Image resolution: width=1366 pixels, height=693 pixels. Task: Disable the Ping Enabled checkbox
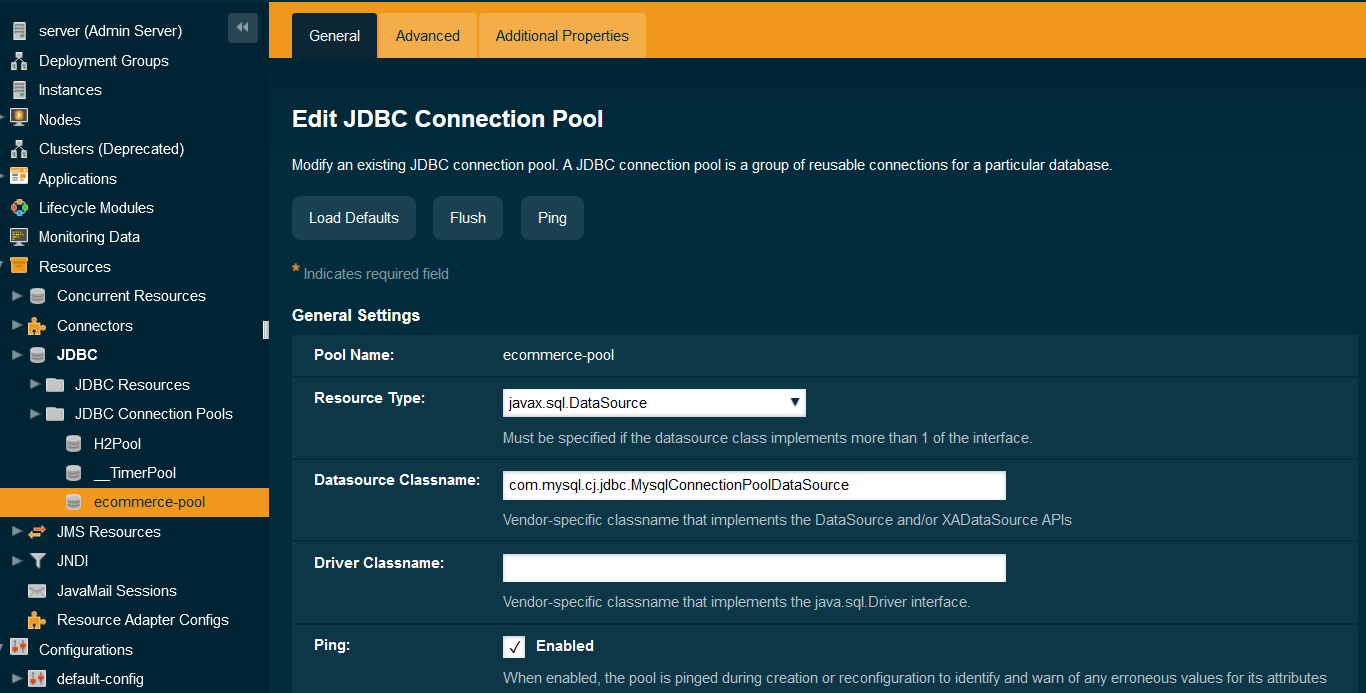point(513,646)
